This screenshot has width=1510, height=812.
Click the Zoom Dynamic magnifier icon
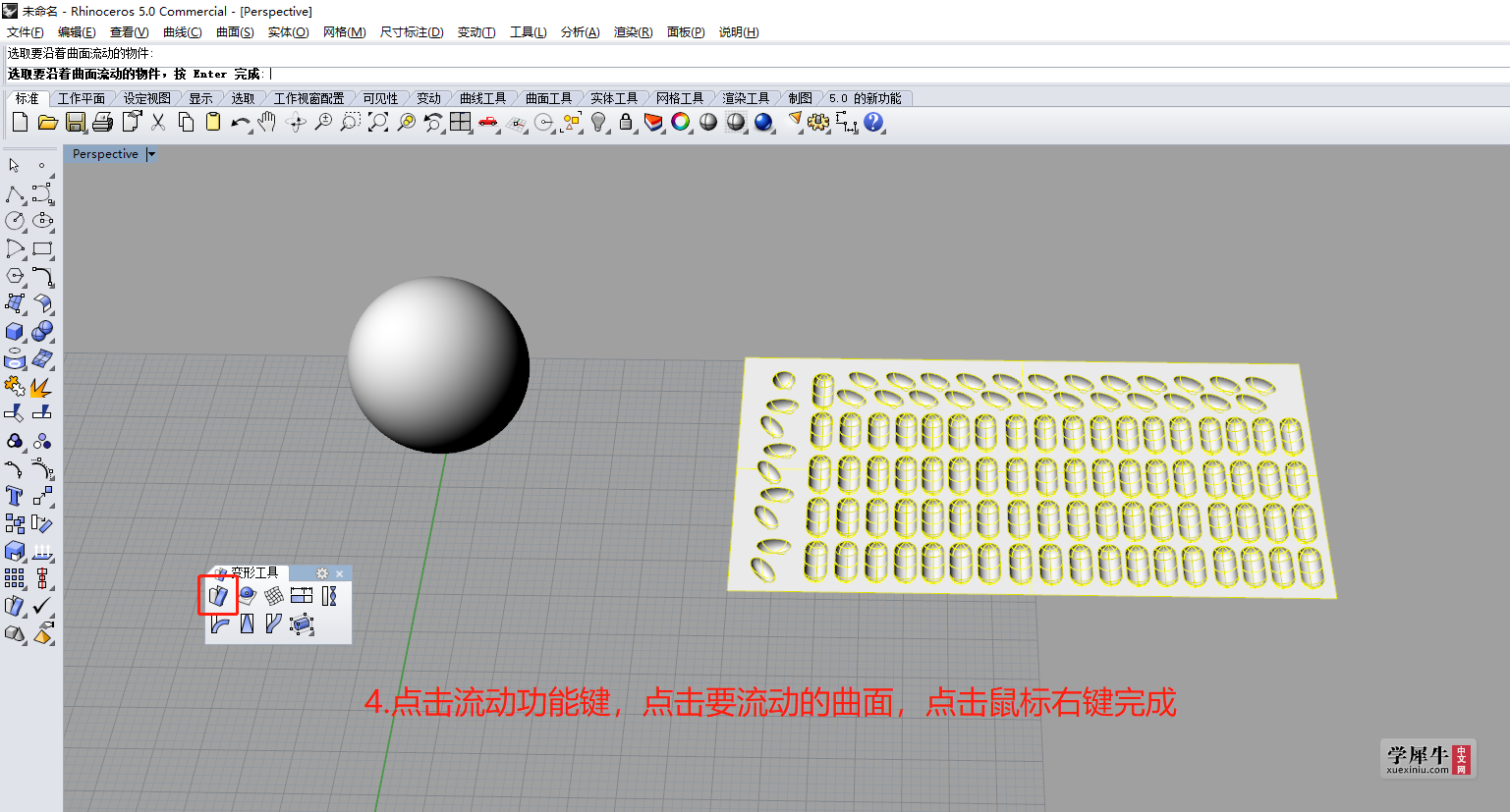tap(323, 122)
